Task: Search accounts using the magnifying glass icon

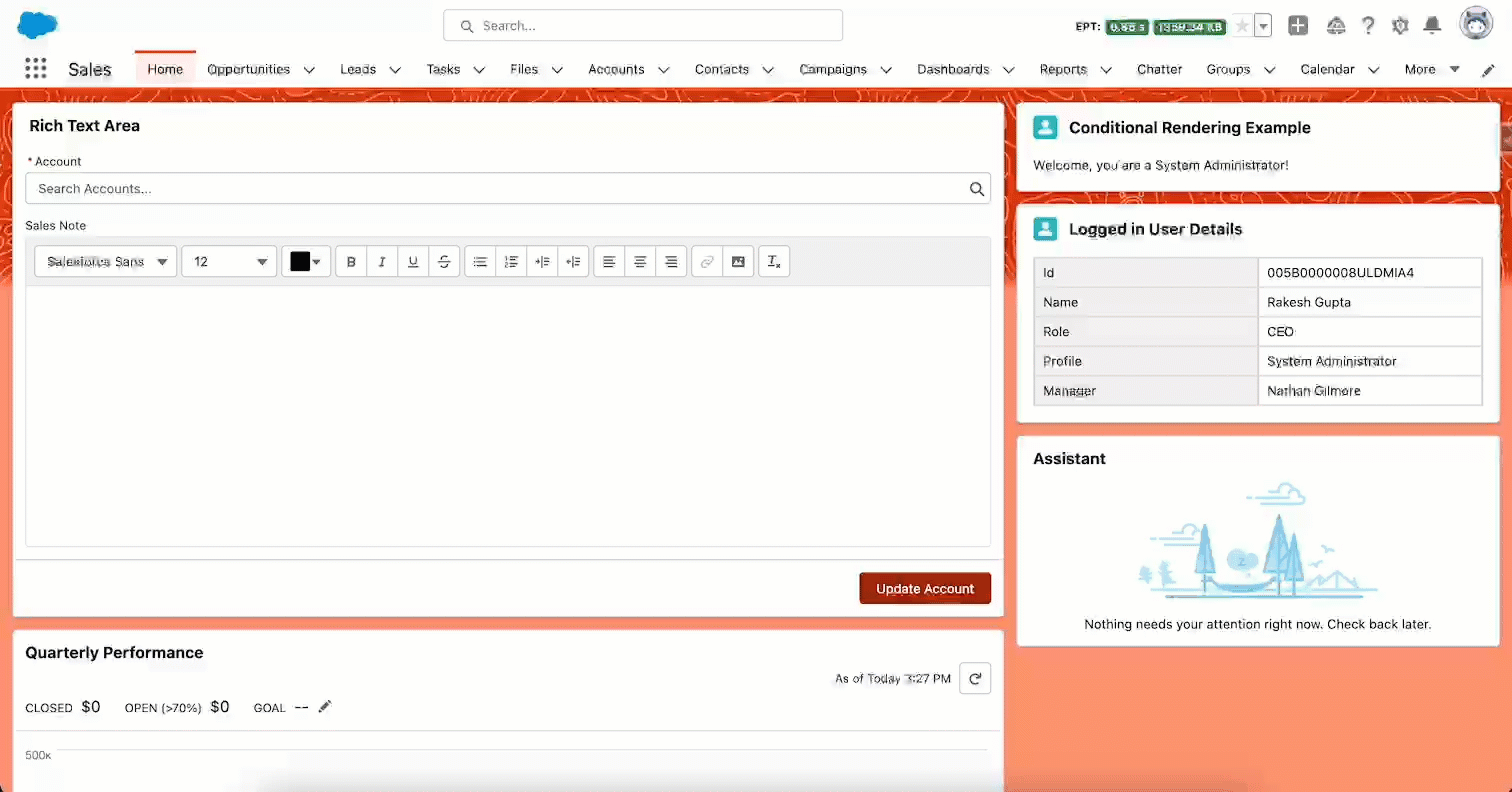Action: 977,188
